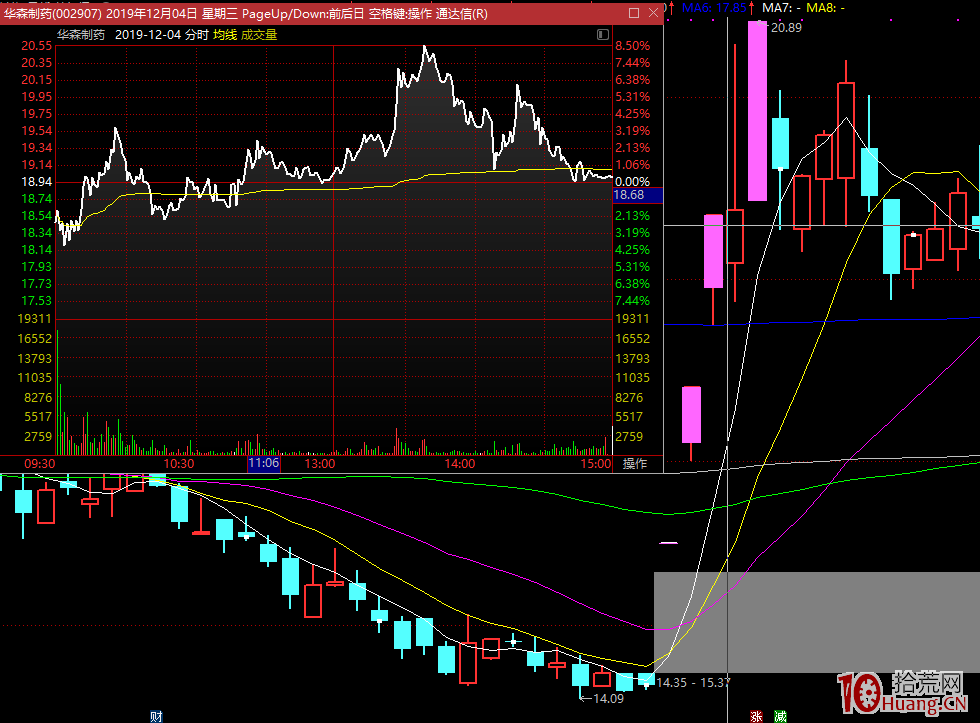980x723 pixels.
Task: Click the 09:30 time label on the axis
Action: (x=39, y=464)
